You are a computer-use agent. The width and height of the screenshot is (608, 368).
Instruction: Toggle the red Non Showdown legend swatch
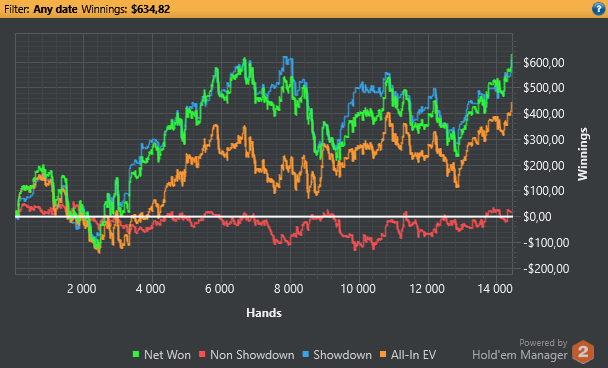point(202,354)
